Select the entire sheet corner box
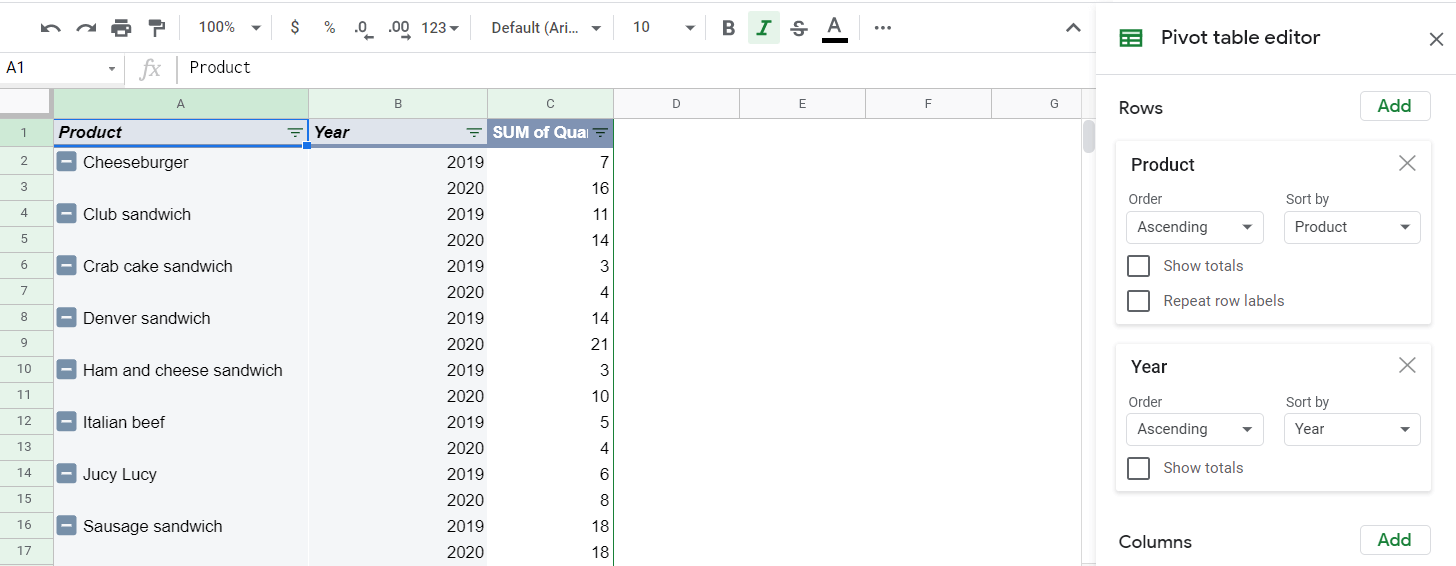This screenshot has height=566, width=1456. (x=26, y=103)
